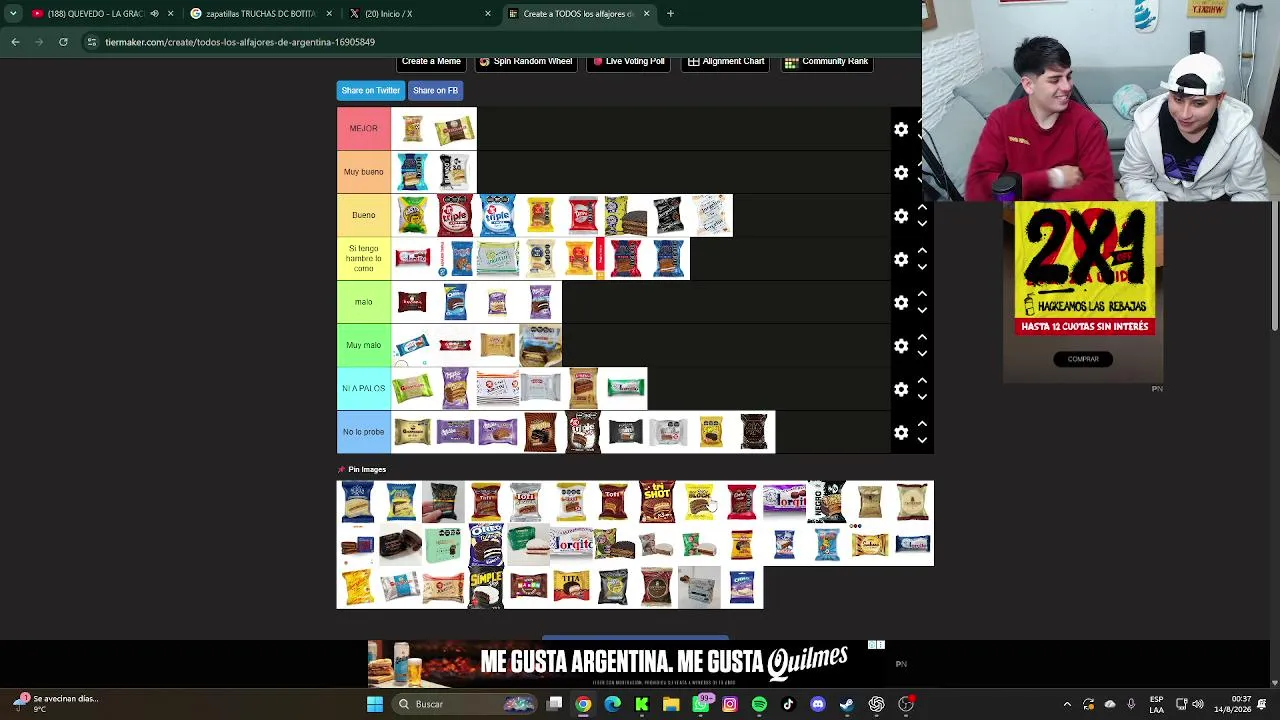Select the red MEJOR tier label
This screenshot has width=1280, height=720.
pyautogui.click(x=364, y=129)
